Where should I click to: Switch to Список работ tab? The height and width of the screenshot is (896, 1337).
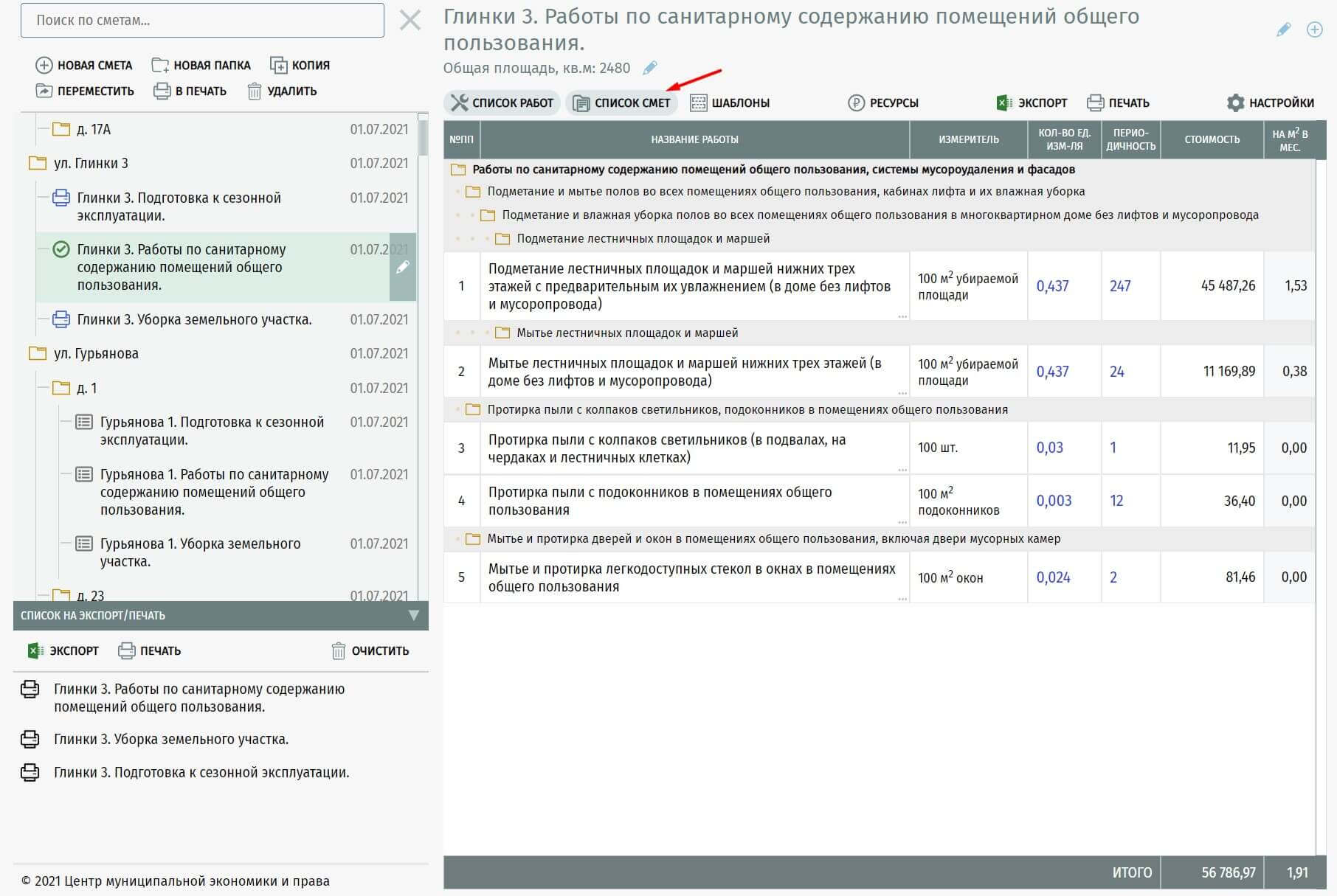click(502, 103)
